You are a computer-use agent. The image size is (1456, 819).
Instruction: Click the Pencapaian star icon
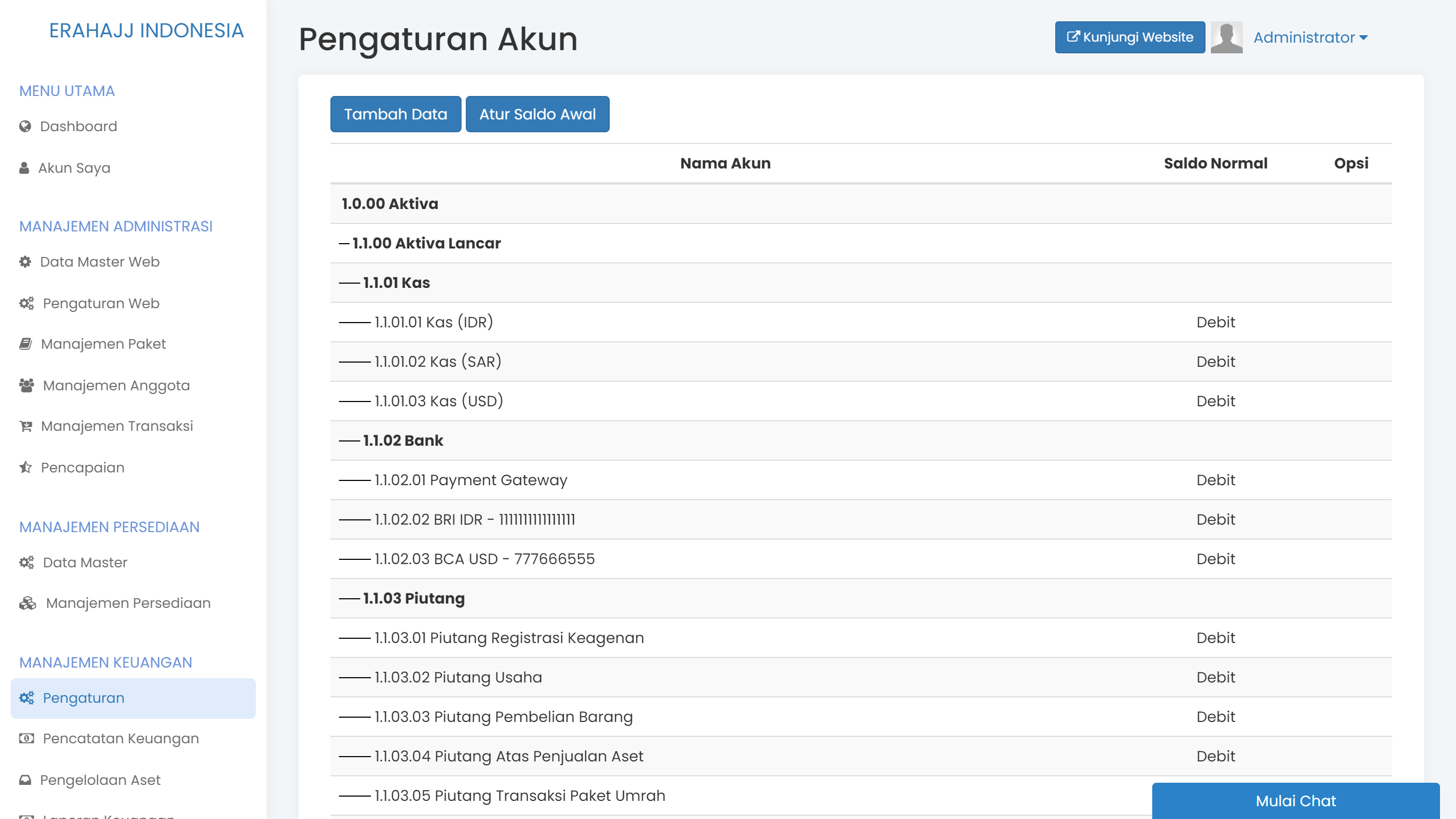pyautogui.click(x=25, y=467)
